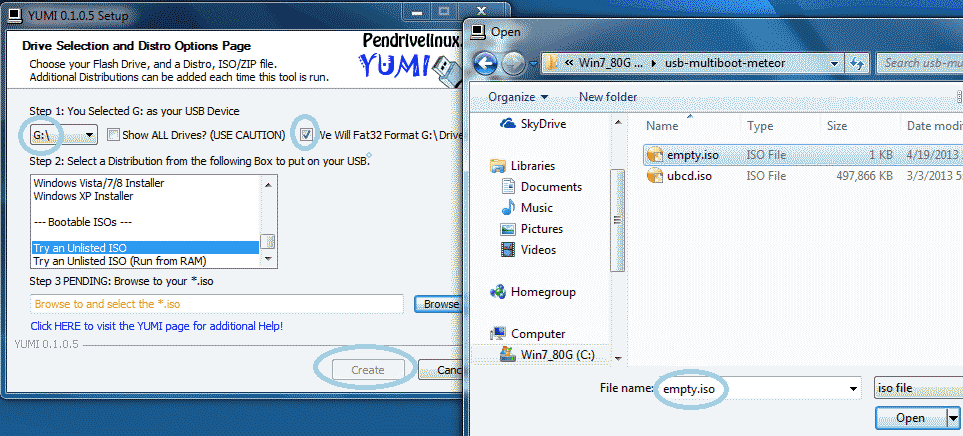Viewport: 963px width, 436px height.
Task: Open SkyDrive in the navigation pane
Action: pyautogui.click(x=544, y=124)
